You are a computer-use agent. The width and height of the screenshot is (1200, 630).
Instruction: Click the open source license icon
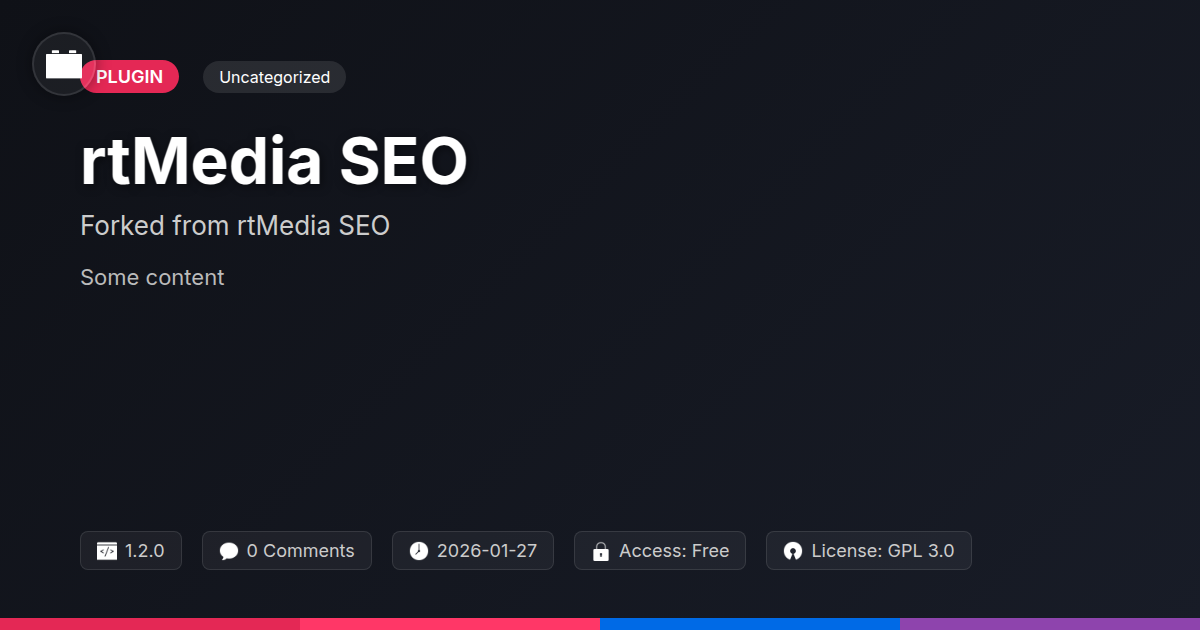click(793, 551)
